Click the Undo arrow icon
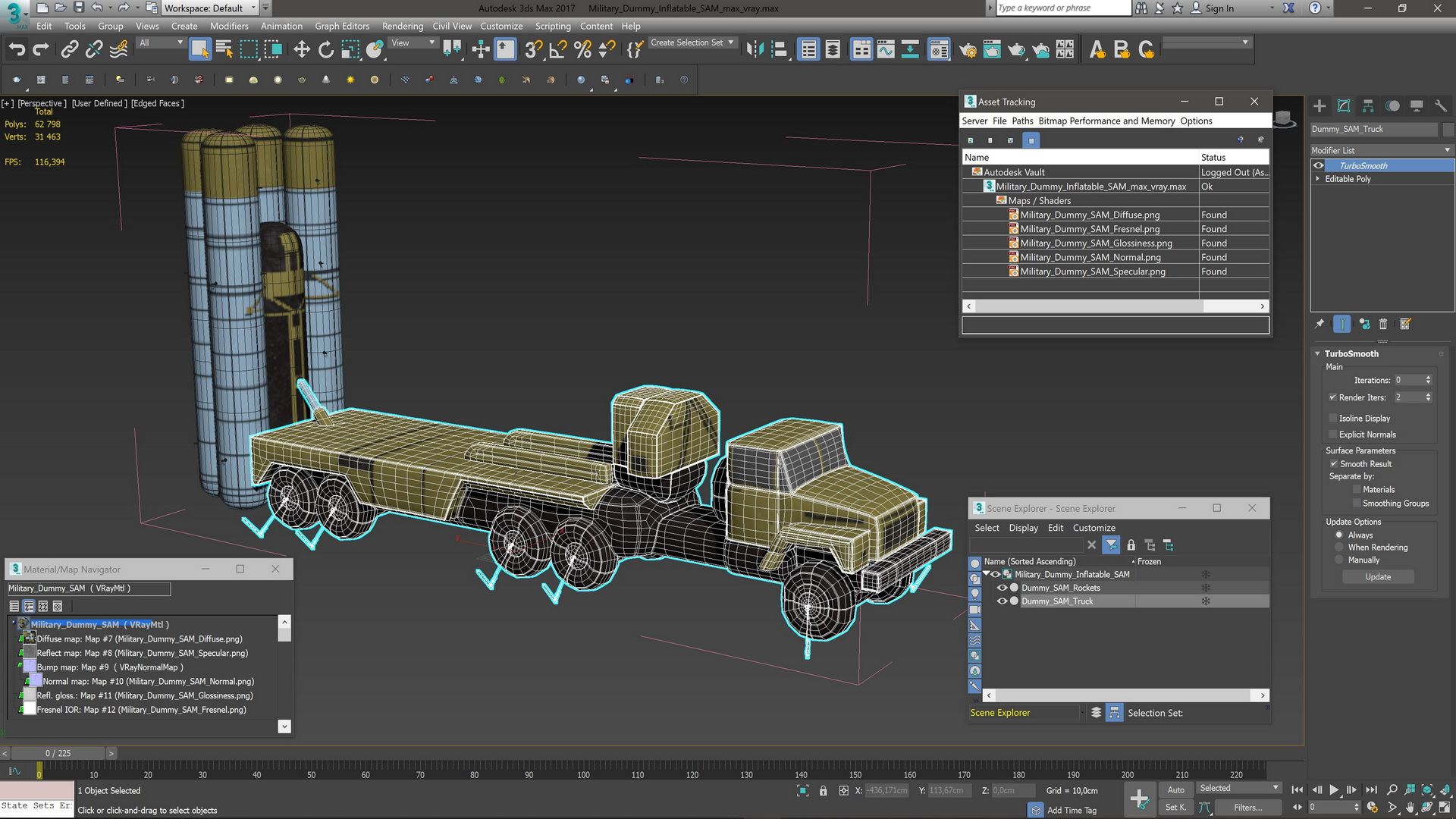 (x=17, y=50)
